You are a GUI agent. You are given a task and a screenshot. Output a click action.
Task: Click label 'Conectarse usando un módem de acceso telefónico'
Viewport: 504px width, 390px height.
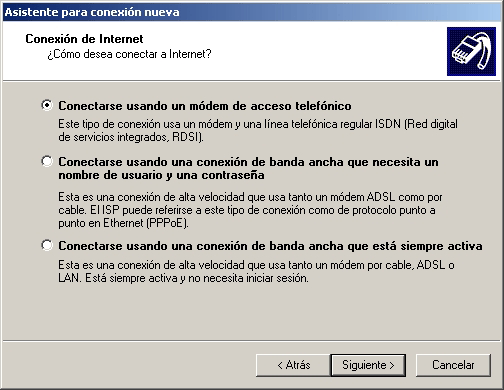pos(205,106)
